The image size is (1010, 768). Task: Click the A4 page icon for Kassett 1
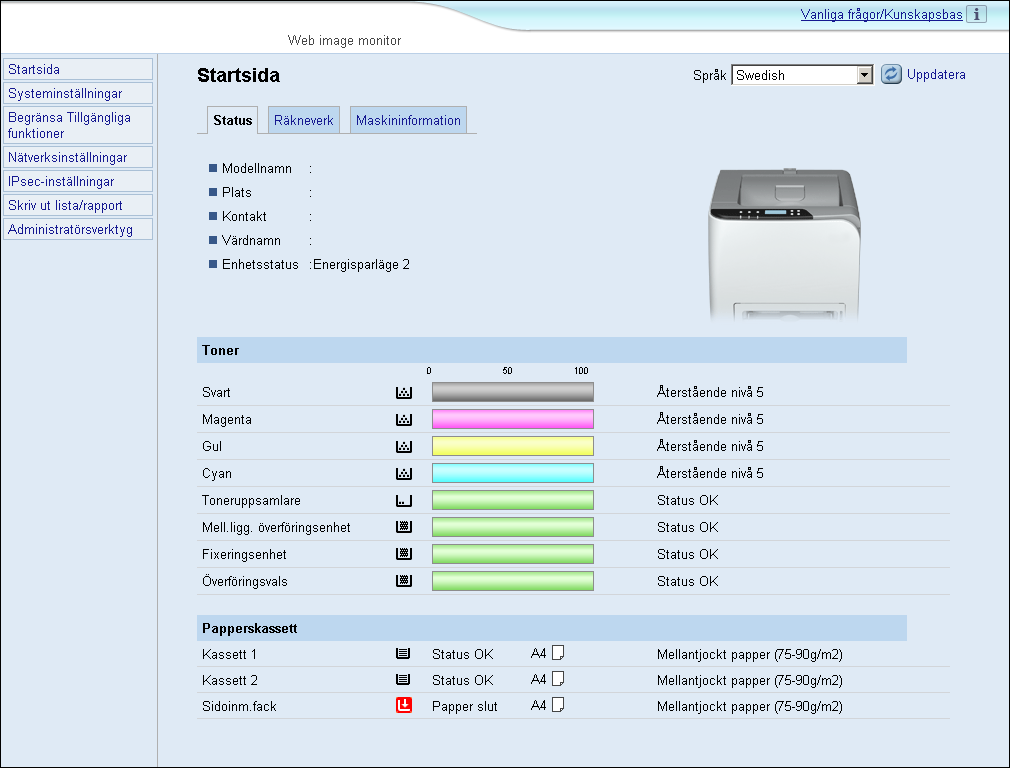[558, 653]
